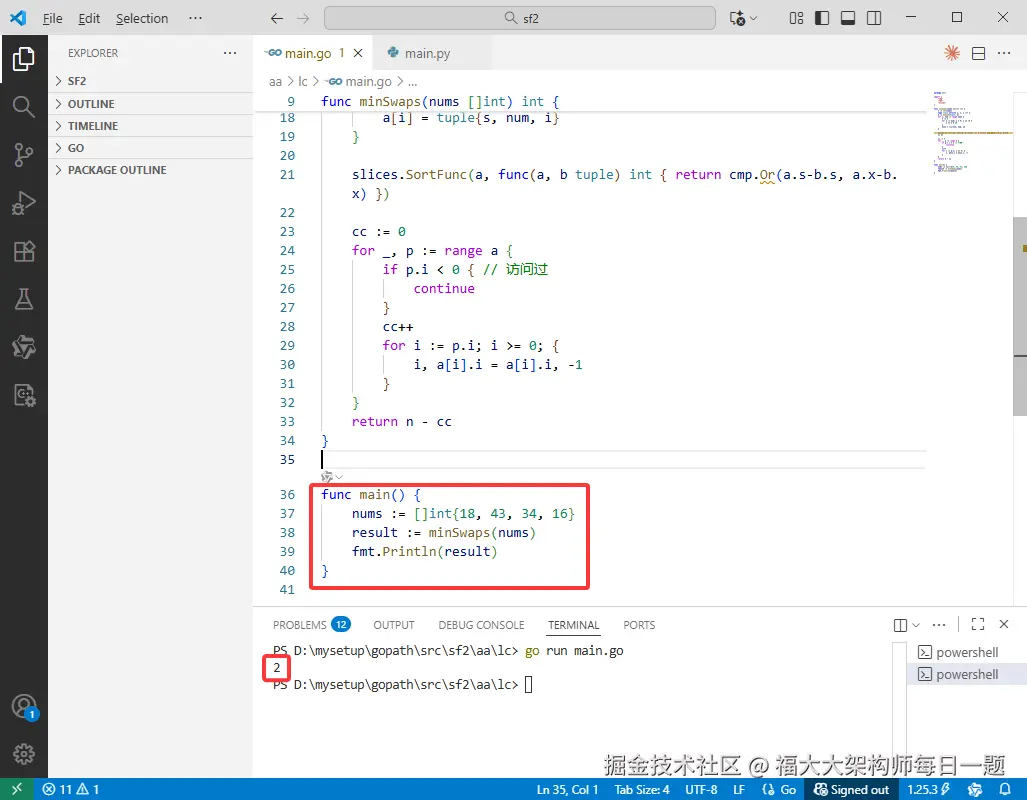1027x800 pixels.
Task: Click Ln 35, Col 1 in status bar
Action: 567,790
